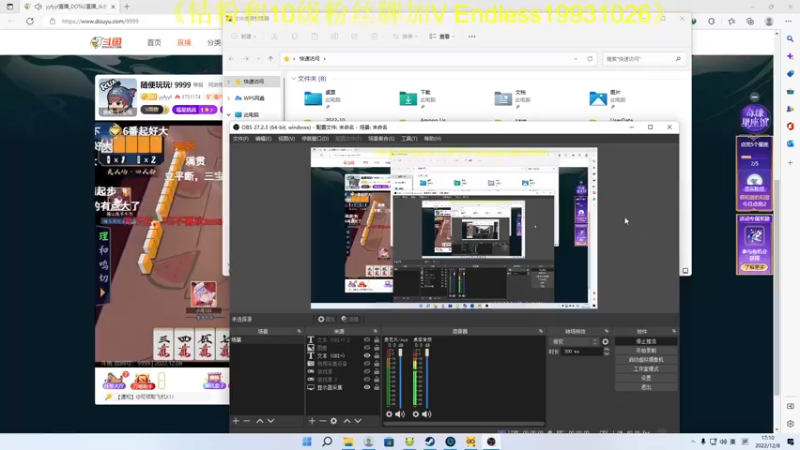Open the OBS 工具(T) menu
The image size is (800, 450).
tap(409, 139)
